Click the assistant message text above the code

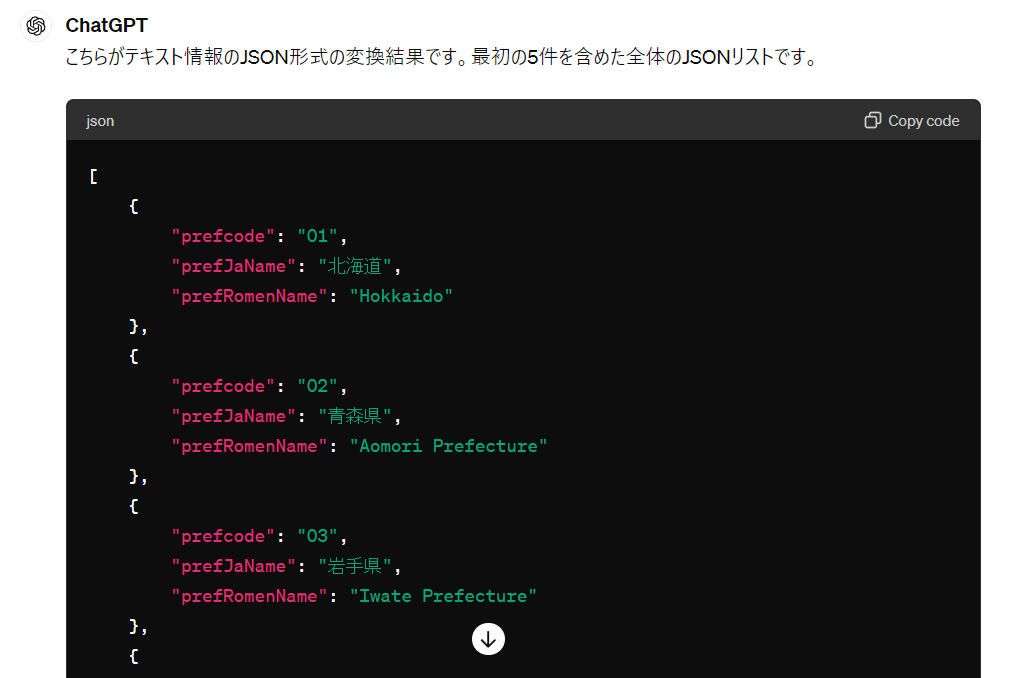tap(440, 58)
